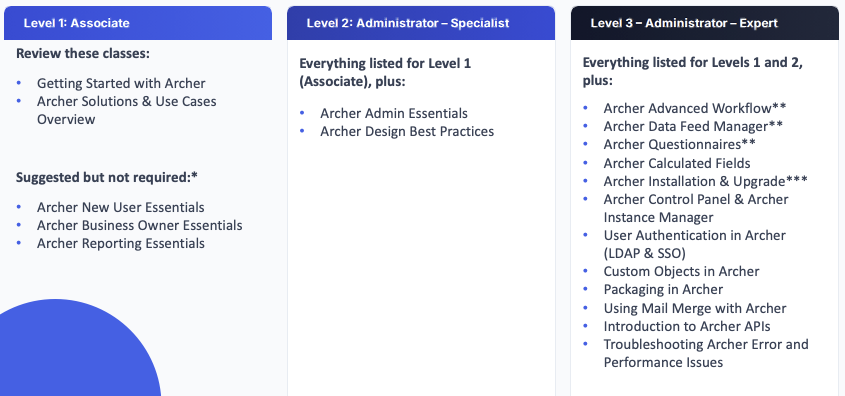Open Introduction to Archer APIs class
The width and height of the screenshot is (845, 396).
click(687, 326)
